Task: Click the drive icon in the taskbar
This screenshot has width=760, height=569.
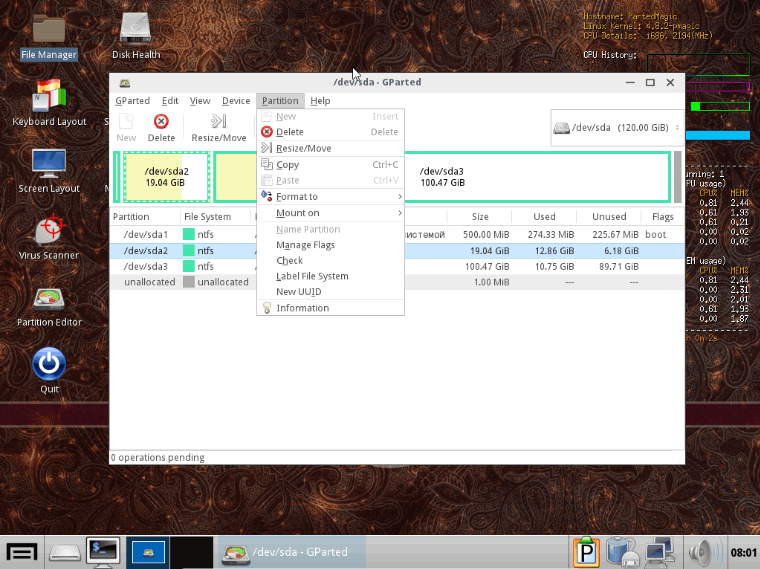Action: tap(65, 552)
